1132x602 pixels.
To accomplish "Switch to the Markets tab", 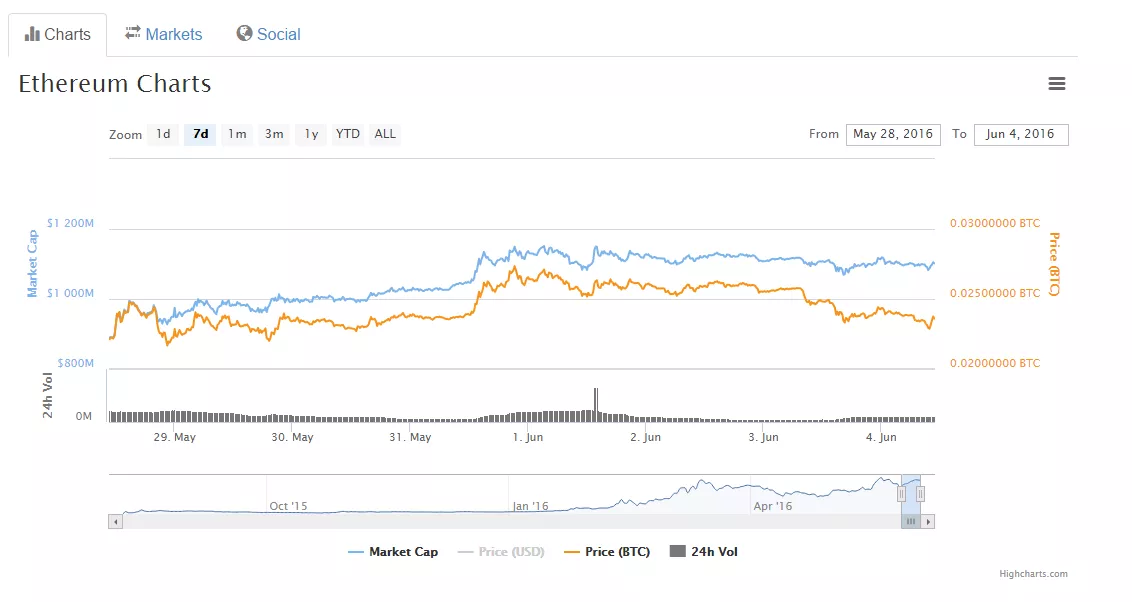I will pos(173,33).
